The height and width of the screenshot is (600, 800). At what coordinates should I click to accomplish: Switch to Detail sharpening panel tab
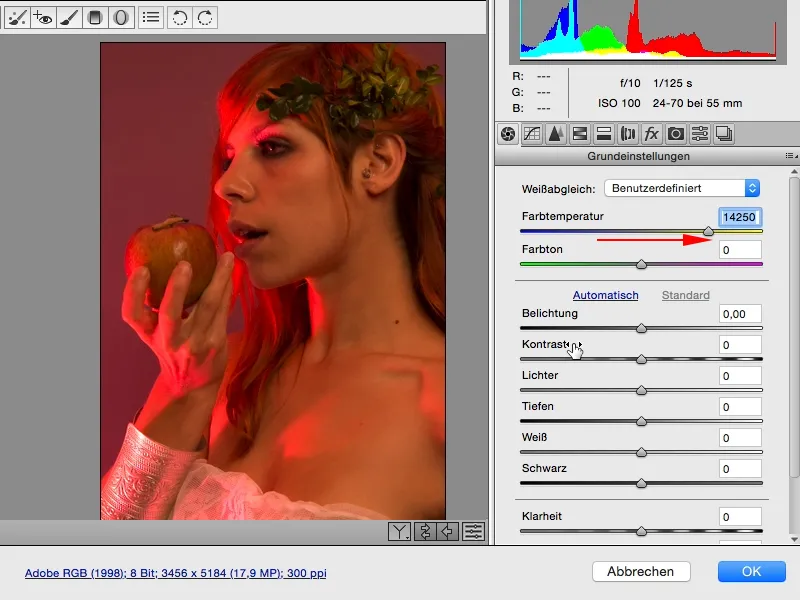pyautogui.click(x=556, y=134)
